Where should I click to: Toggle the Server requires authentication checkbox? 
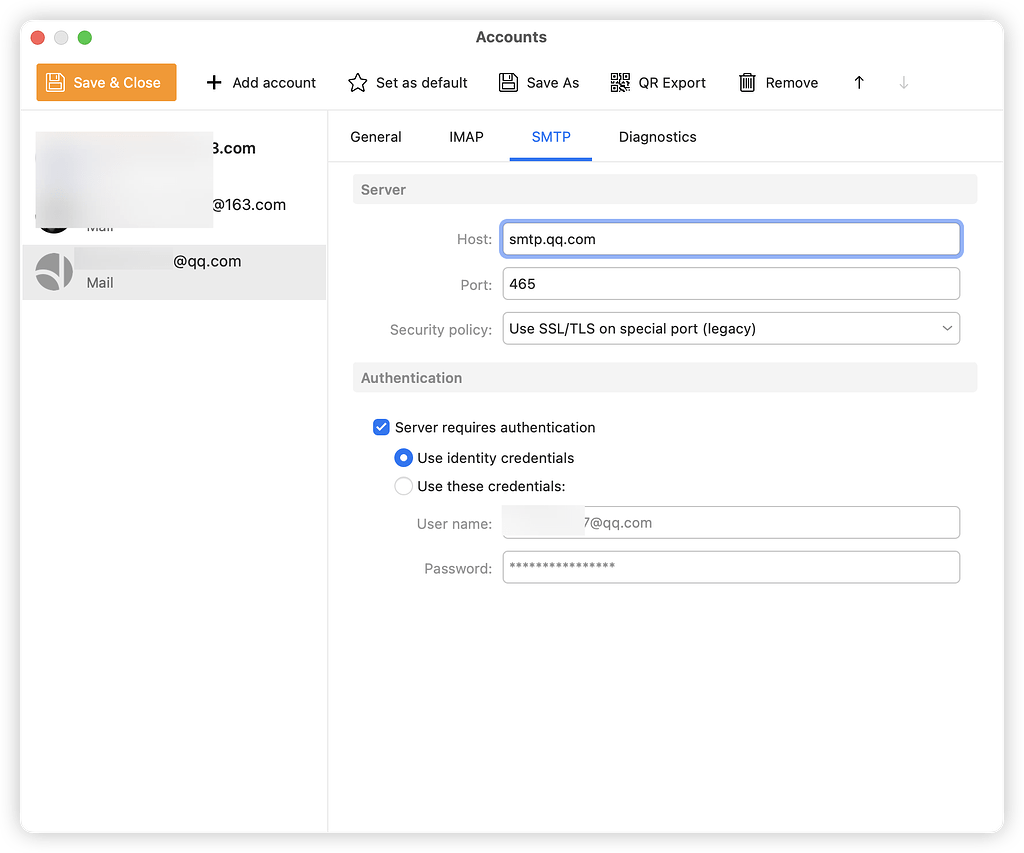tap(381, 427)
